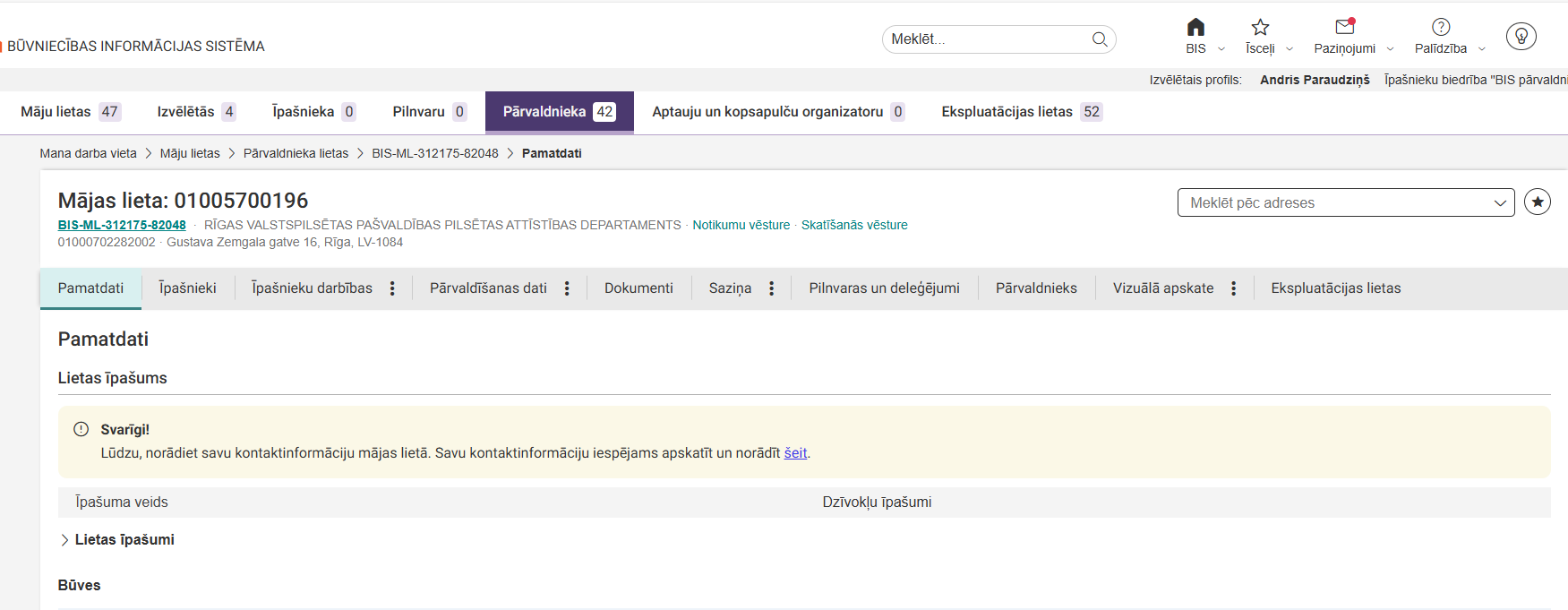The image size is (1568, 610).
Task: Open the 'Māju lietas 47' tab
Action: tap(70, 112)
